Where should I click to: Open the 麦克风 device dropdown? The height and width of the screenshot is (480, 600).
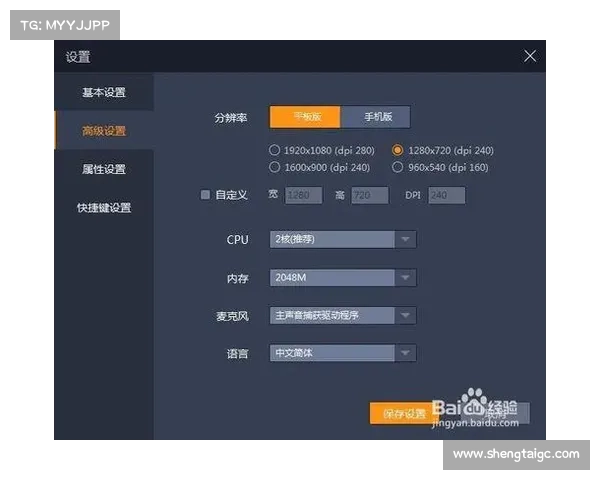click(343, 315)
